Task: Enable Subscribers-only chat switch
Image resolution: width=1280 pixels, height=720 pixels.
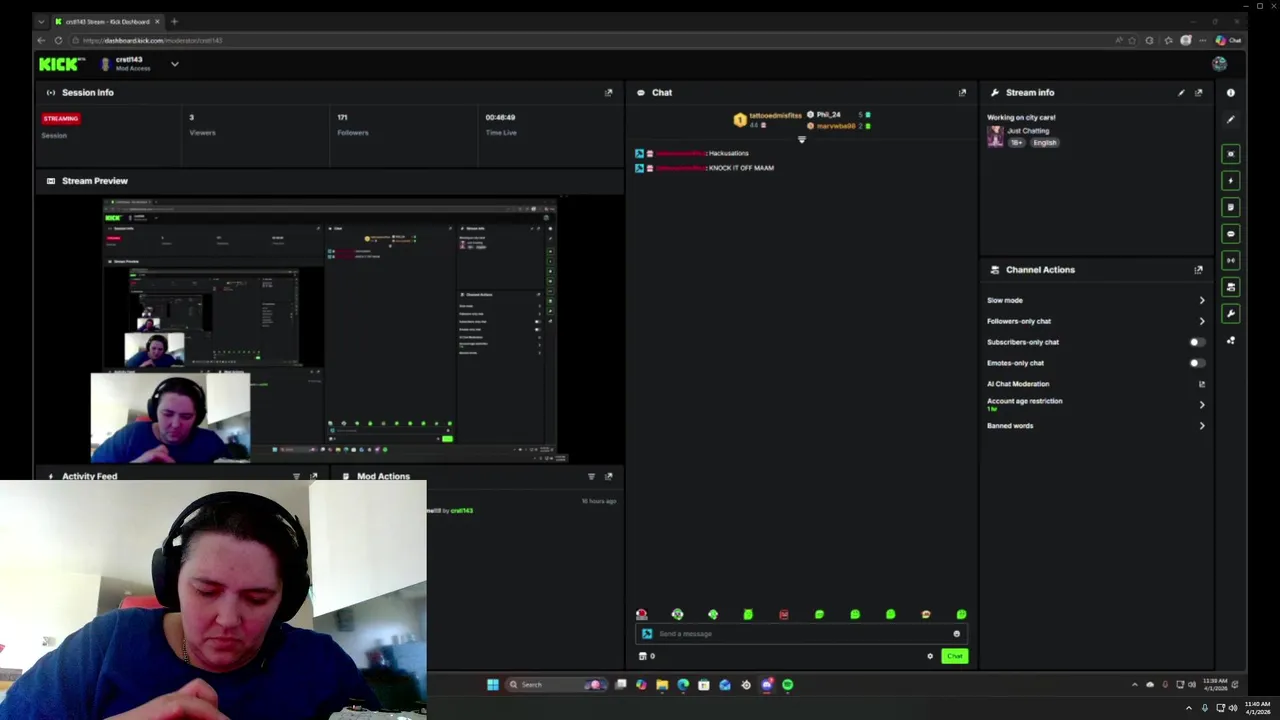Action: [1196, 342]
